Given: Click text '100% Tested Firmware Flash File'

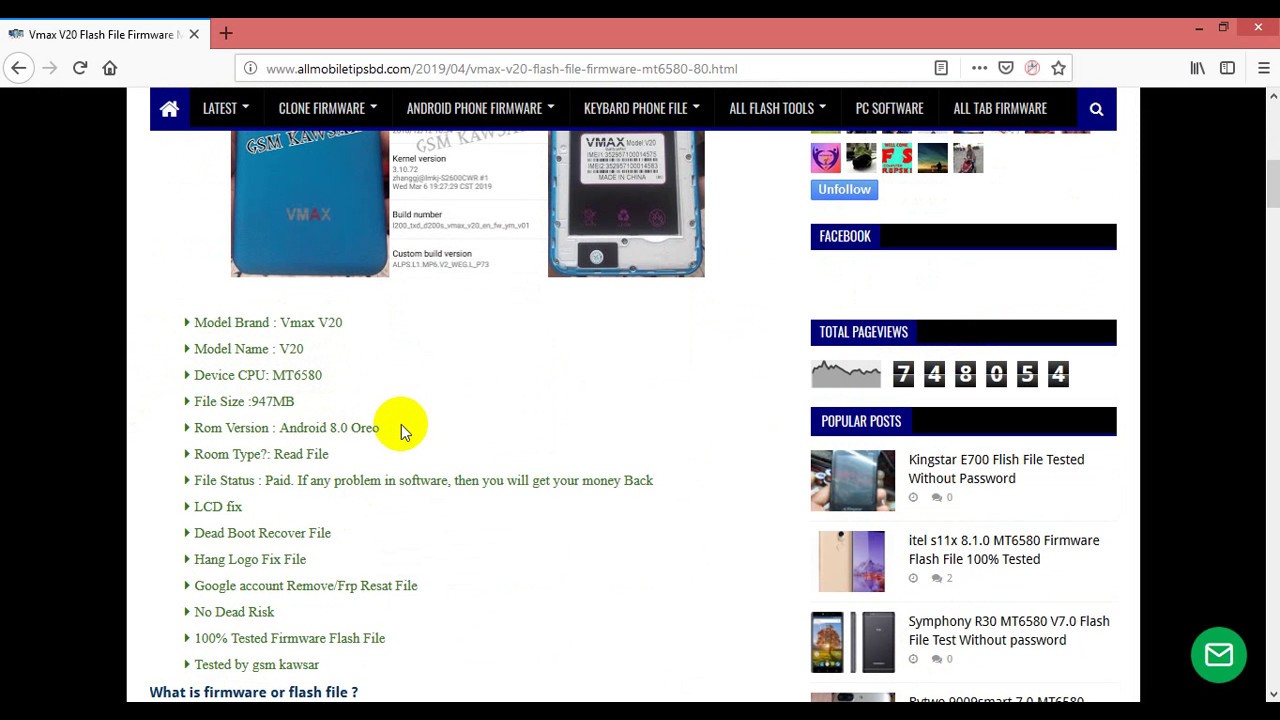Looking at the screenshot, I should point(289,638).
